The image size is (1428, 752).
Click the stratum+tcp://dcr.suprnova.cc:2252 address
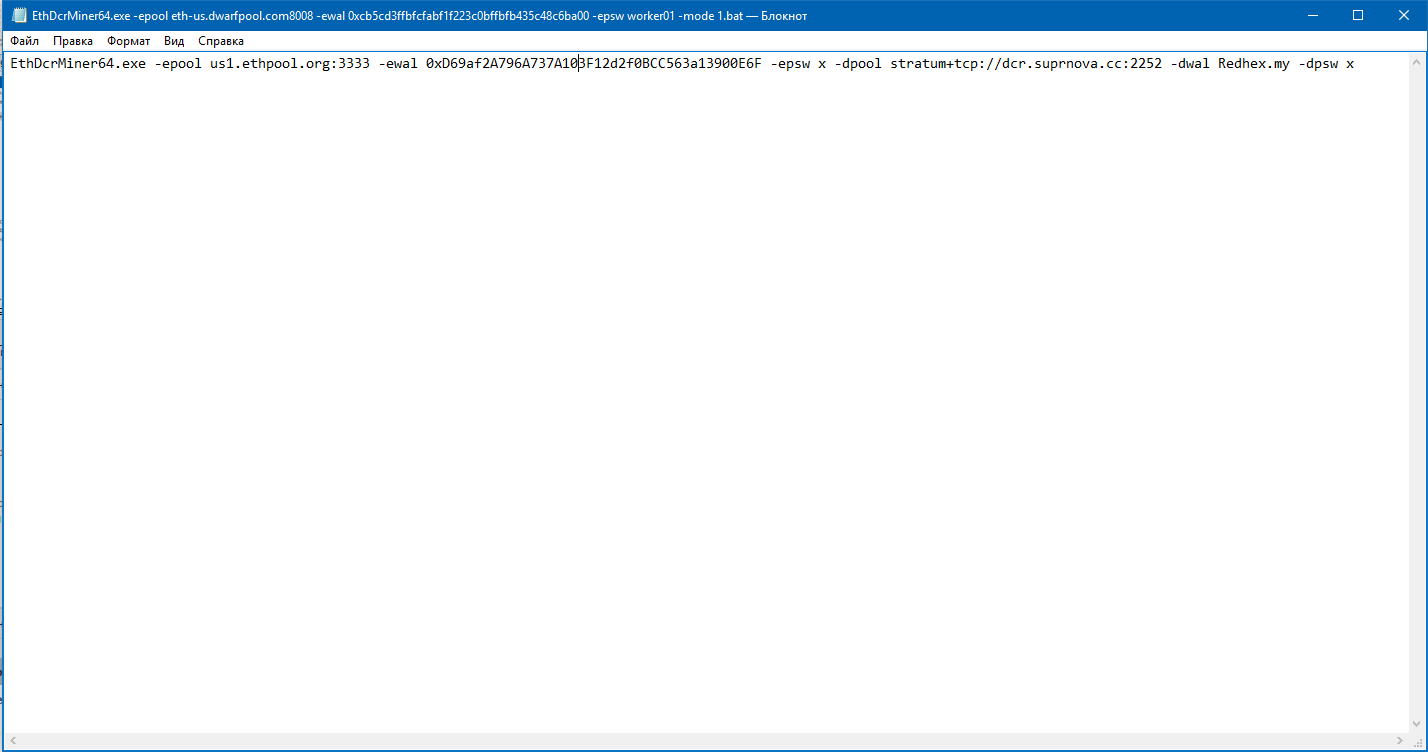click(x=1026, y=64)
